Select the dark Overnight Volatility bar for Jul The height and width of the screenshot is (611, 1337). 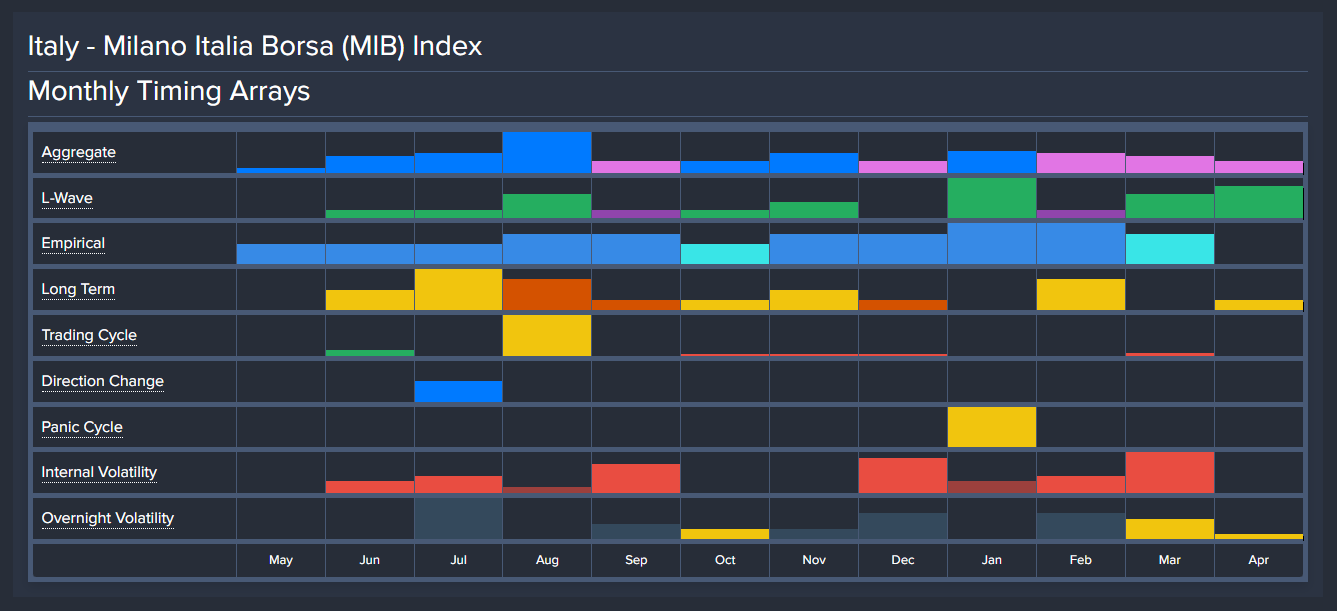pos(458,518)
